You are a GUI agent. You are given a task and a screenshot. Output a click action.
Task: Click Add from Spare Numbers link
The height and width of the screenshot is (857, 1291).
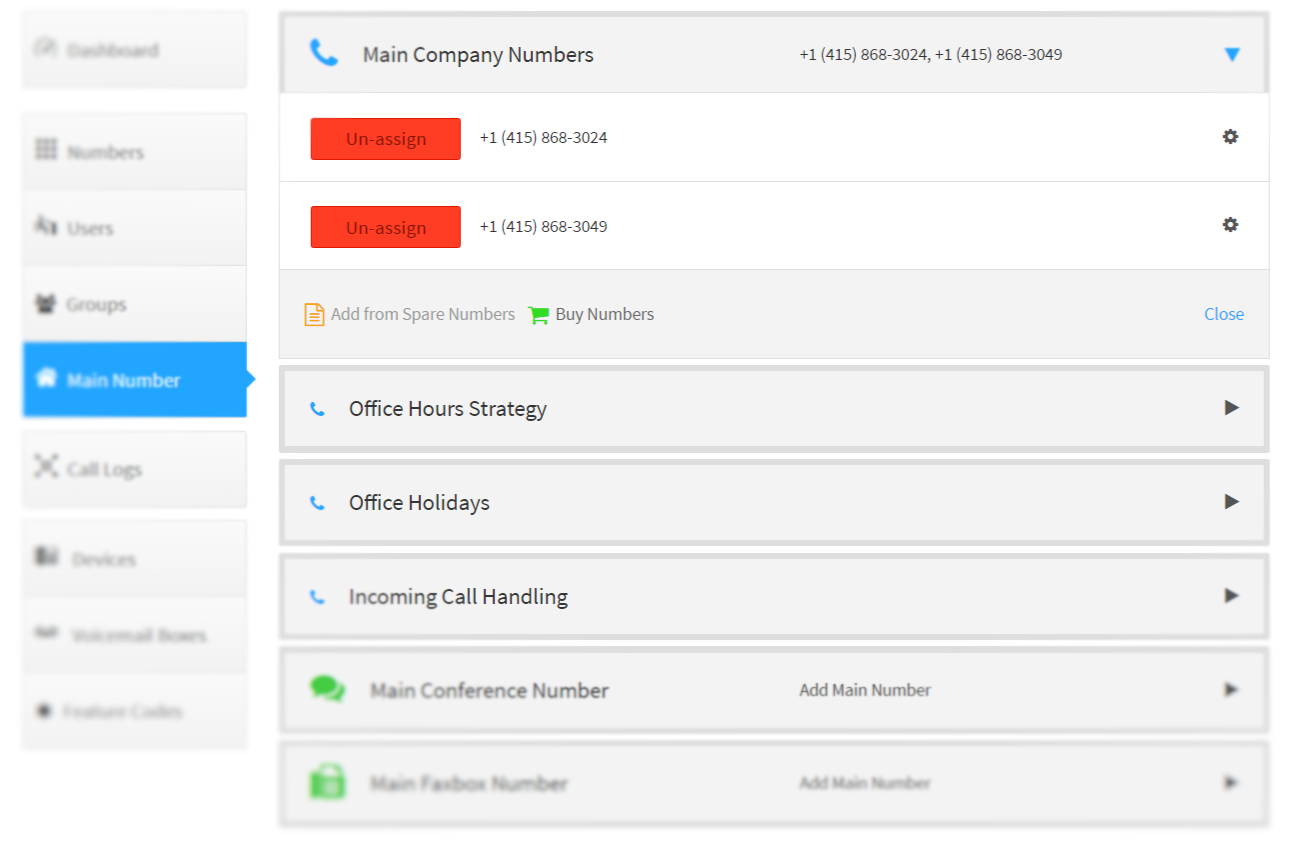pyautogui.click(x=423, y=314)
